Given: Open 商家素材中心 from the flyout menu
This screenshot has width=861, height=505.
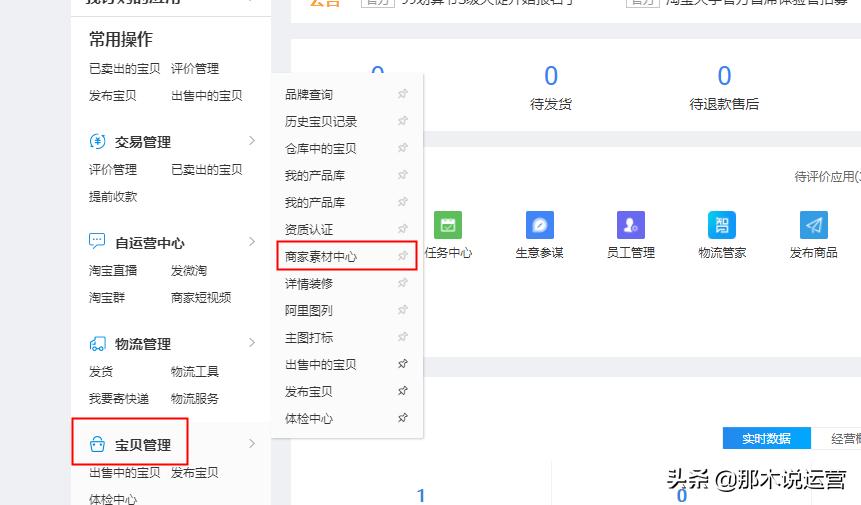Looking at the screenshot, I should coord(321,256).
